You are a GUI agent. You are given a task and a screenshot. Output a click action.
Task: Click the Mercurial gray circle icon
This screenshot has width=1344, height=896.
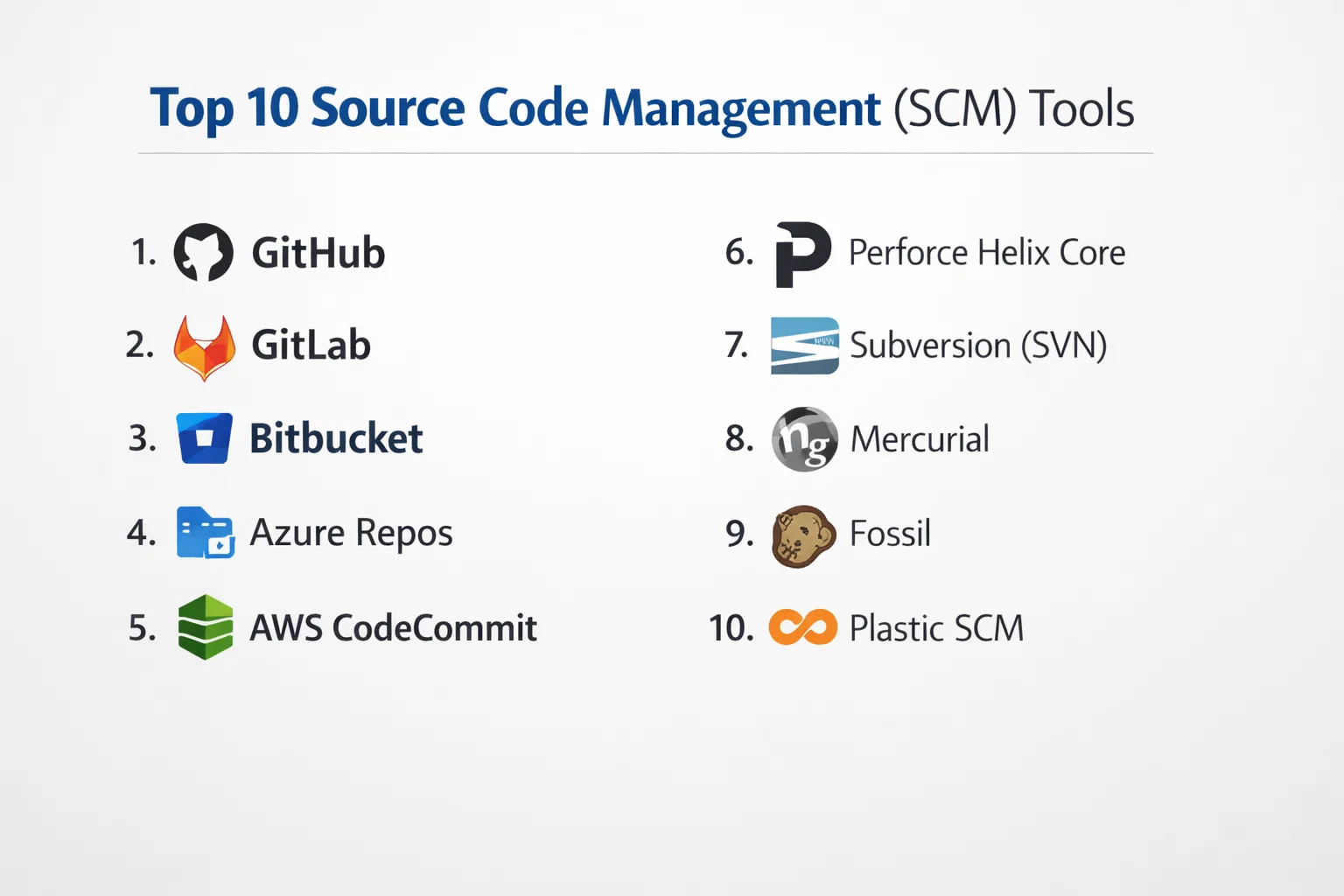(804, 439)
